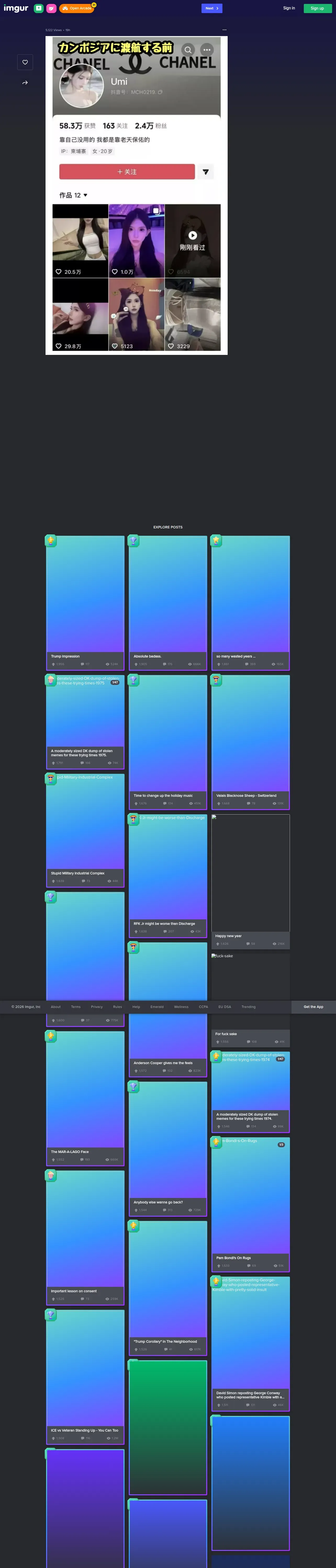Click the green new post icon
Screen dimensions: 336x1568
[38, 9]
